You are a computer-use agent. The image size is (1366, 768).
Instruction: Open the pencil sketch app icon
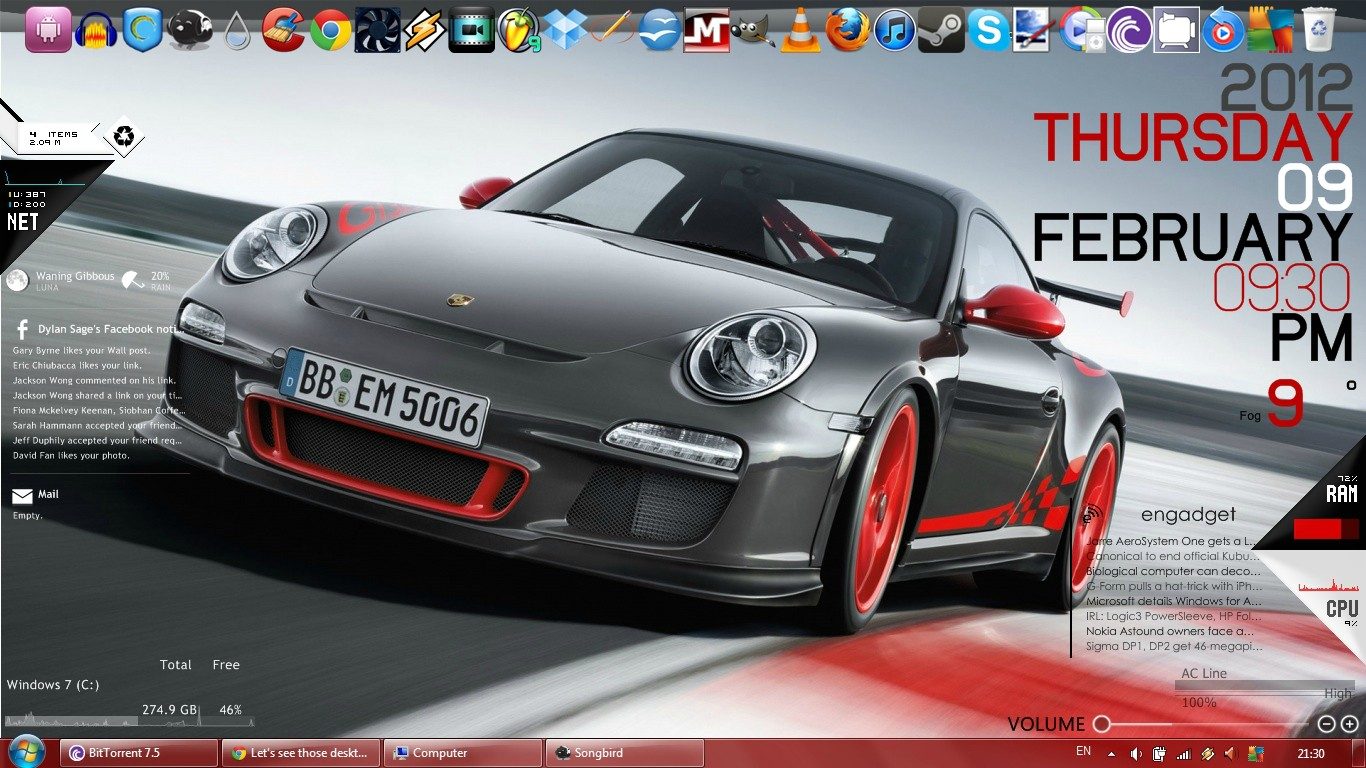click(612, 28)
